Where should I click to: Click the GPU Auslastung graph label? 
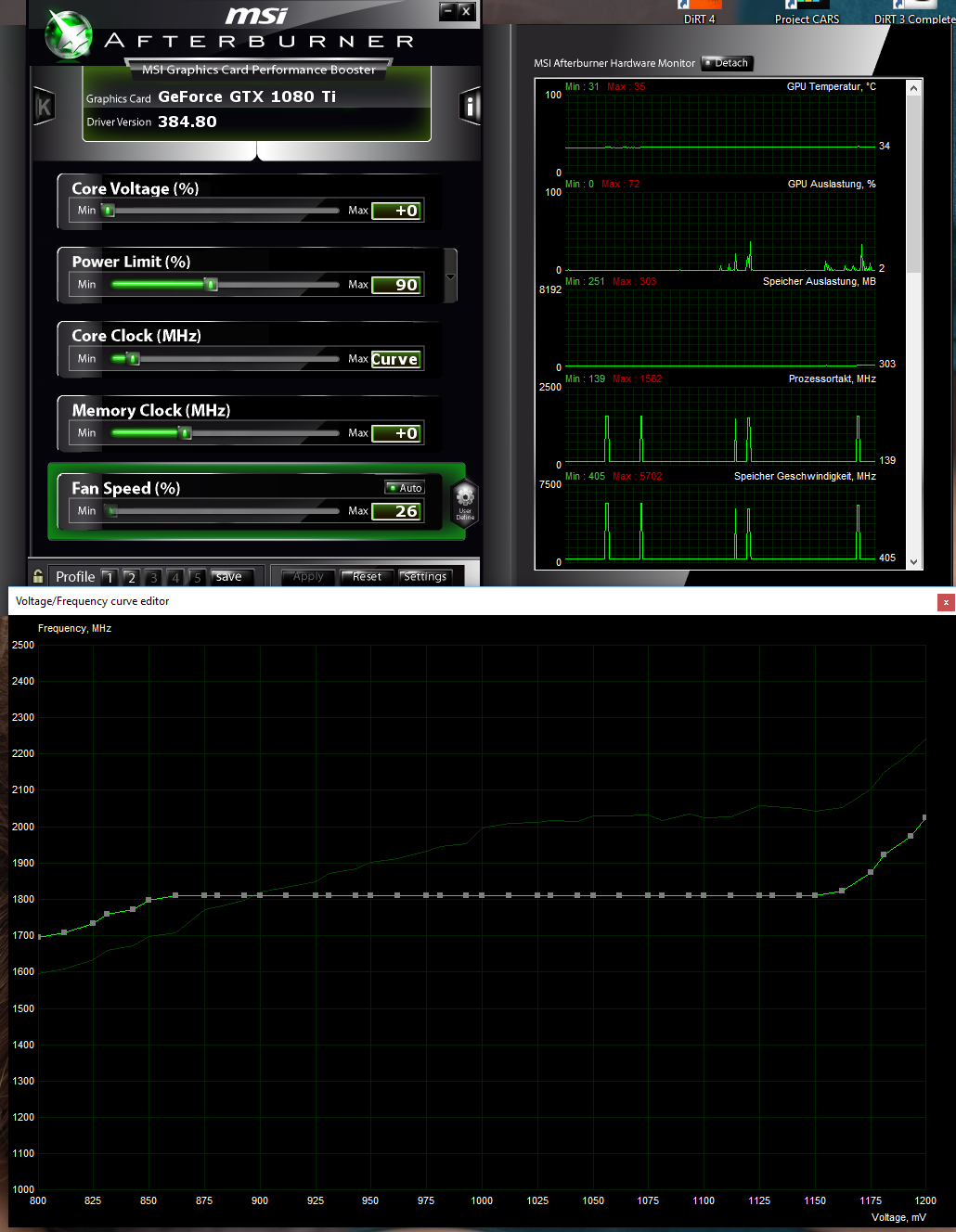[832, 184]
